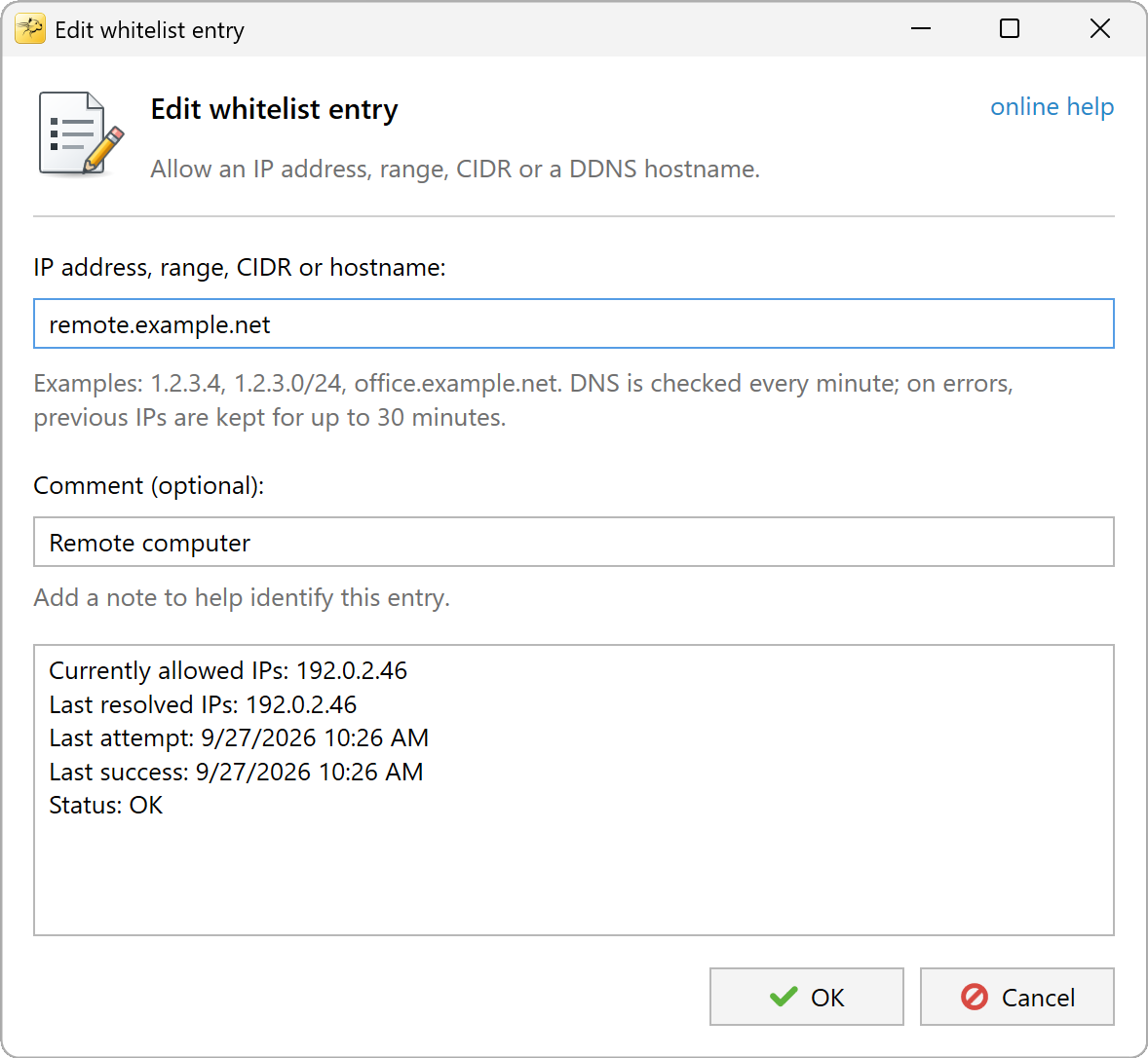The width and height of the screenshot is (1148, 1058).
Task: Click the 'Allow an IP address, range, CIDR' subtitle
Action: point(455,169)
